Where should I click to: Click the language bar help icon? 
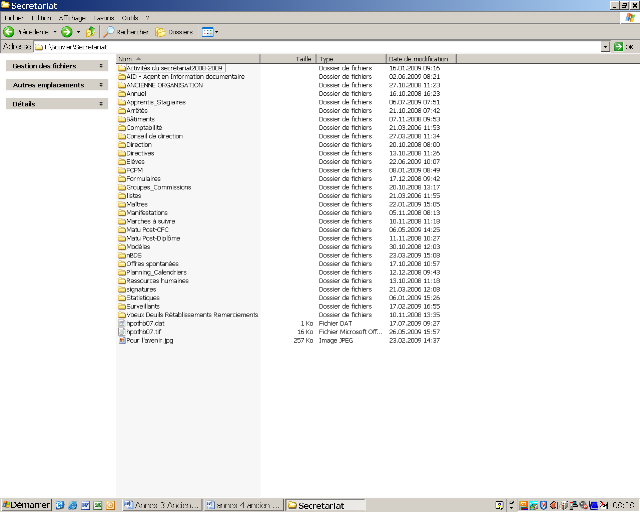pyautogui.click(x=499, y=505)
